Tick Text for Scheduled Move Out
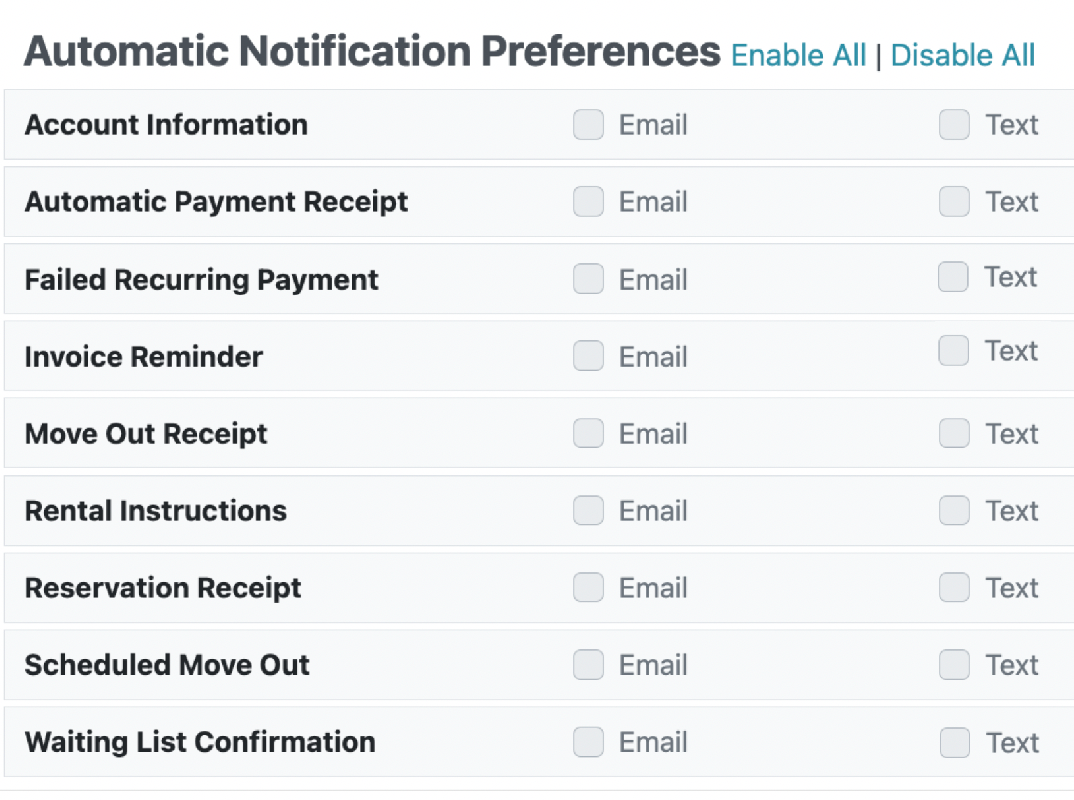The width and height of the screenshot is (1074, 800). pyautogui.click(x=954, y=664)
